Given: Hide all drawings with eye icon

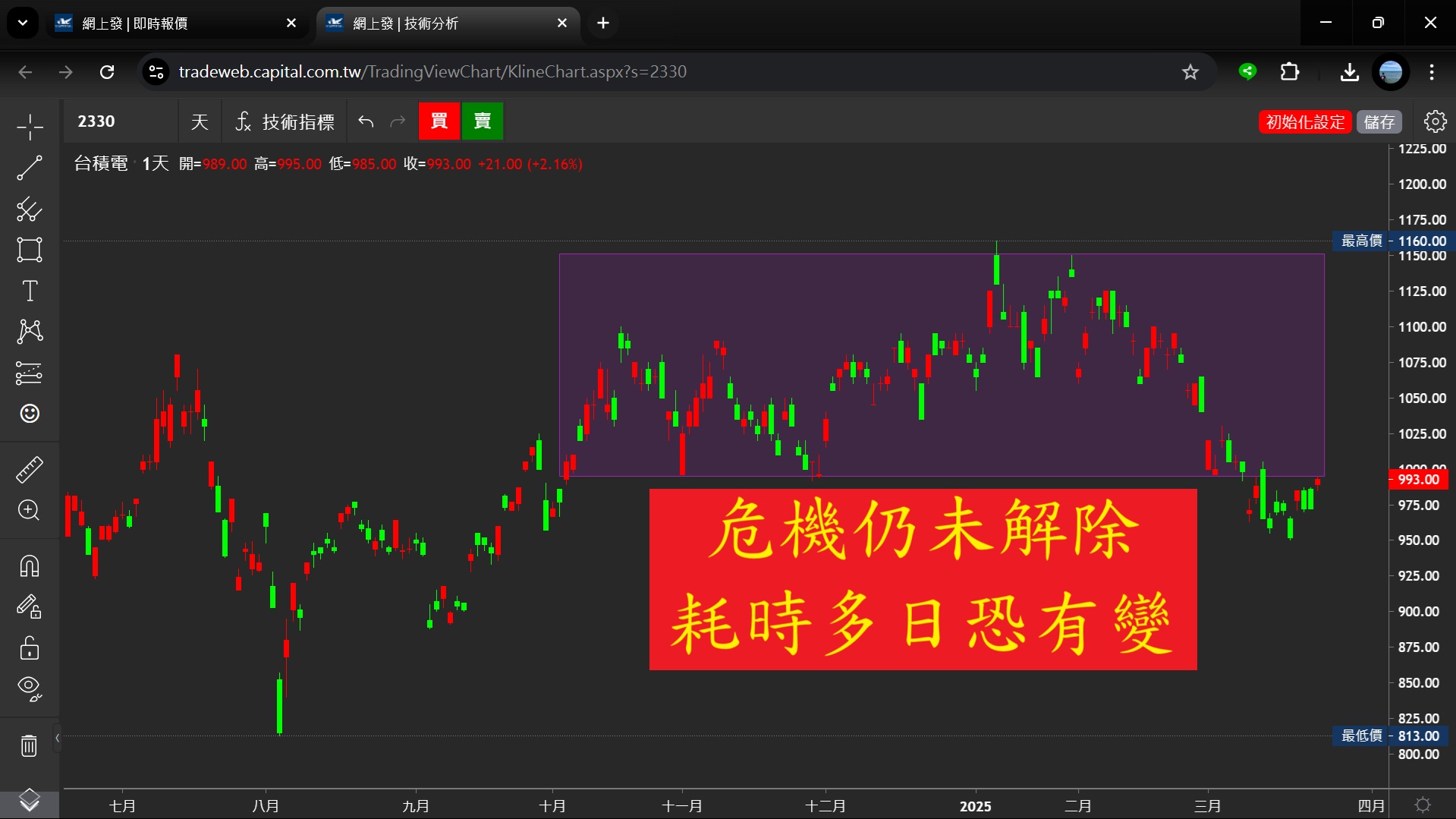Looking at the screenshot, I should (x=30, y=688).
